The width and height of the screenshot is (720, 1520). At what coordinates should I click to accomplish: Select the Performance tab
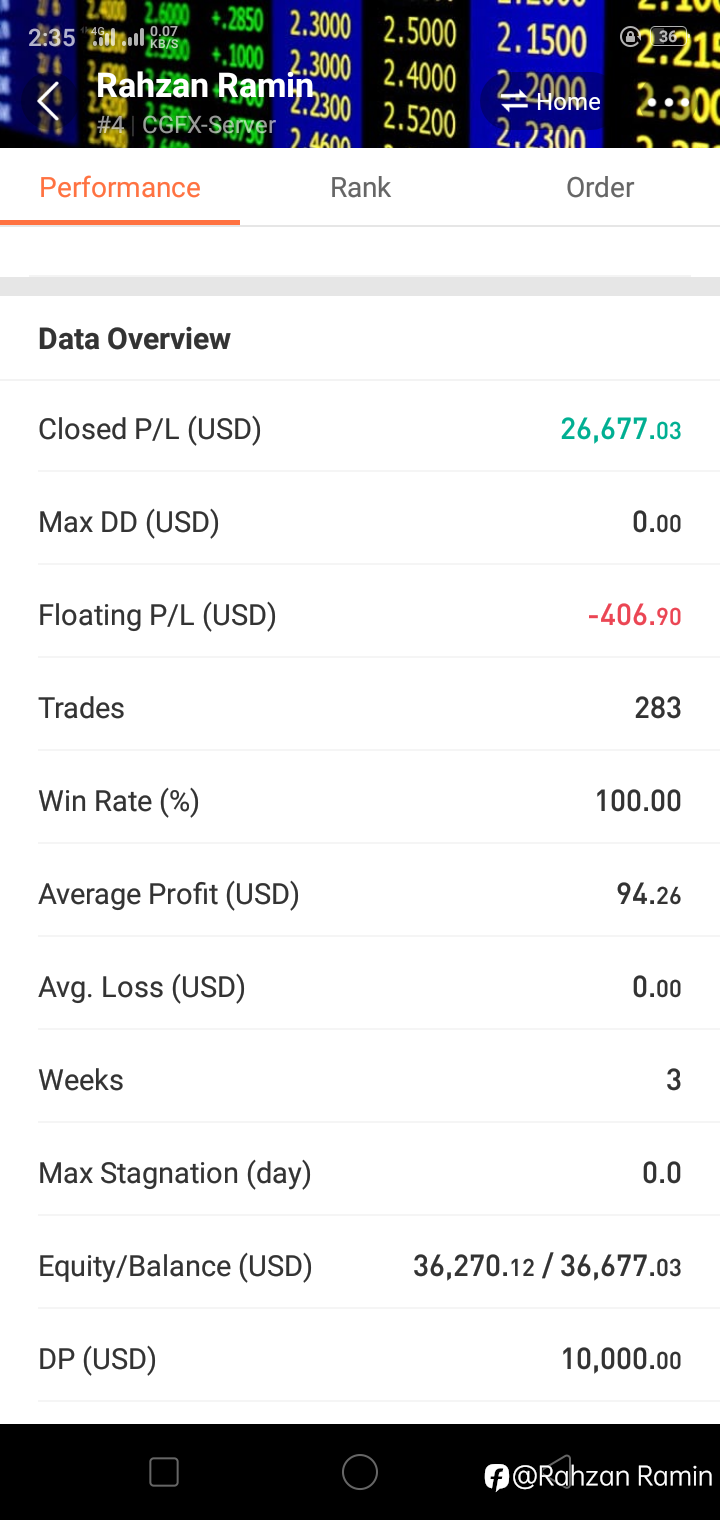pyautogui.click(x=120, y=188)
